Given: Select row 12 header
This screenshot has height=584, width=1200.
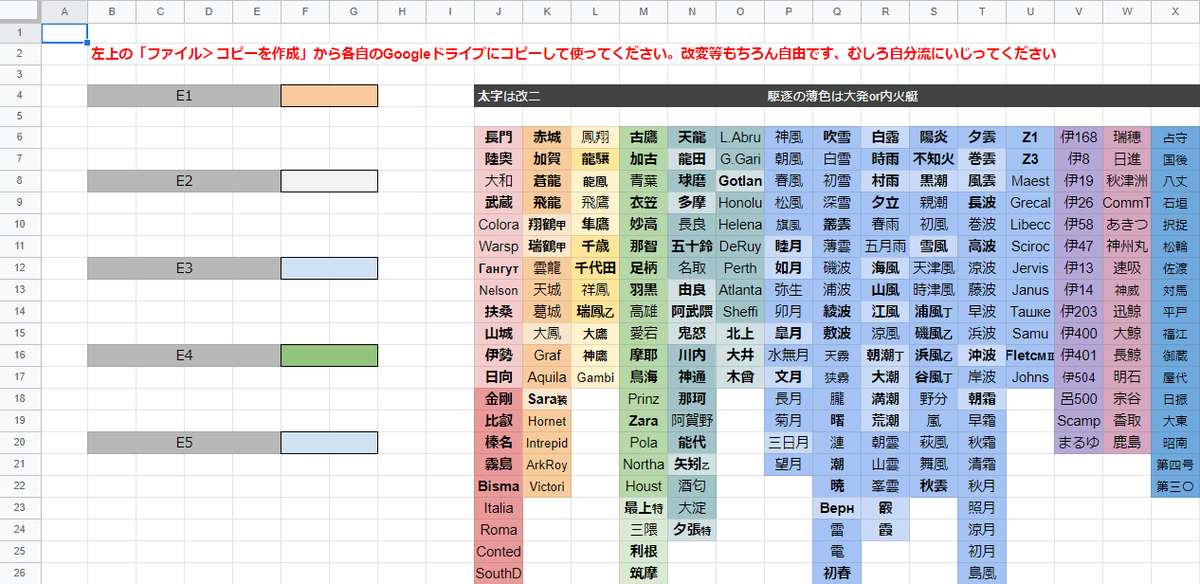Looking at the screenshot, I should click(20, 268).
